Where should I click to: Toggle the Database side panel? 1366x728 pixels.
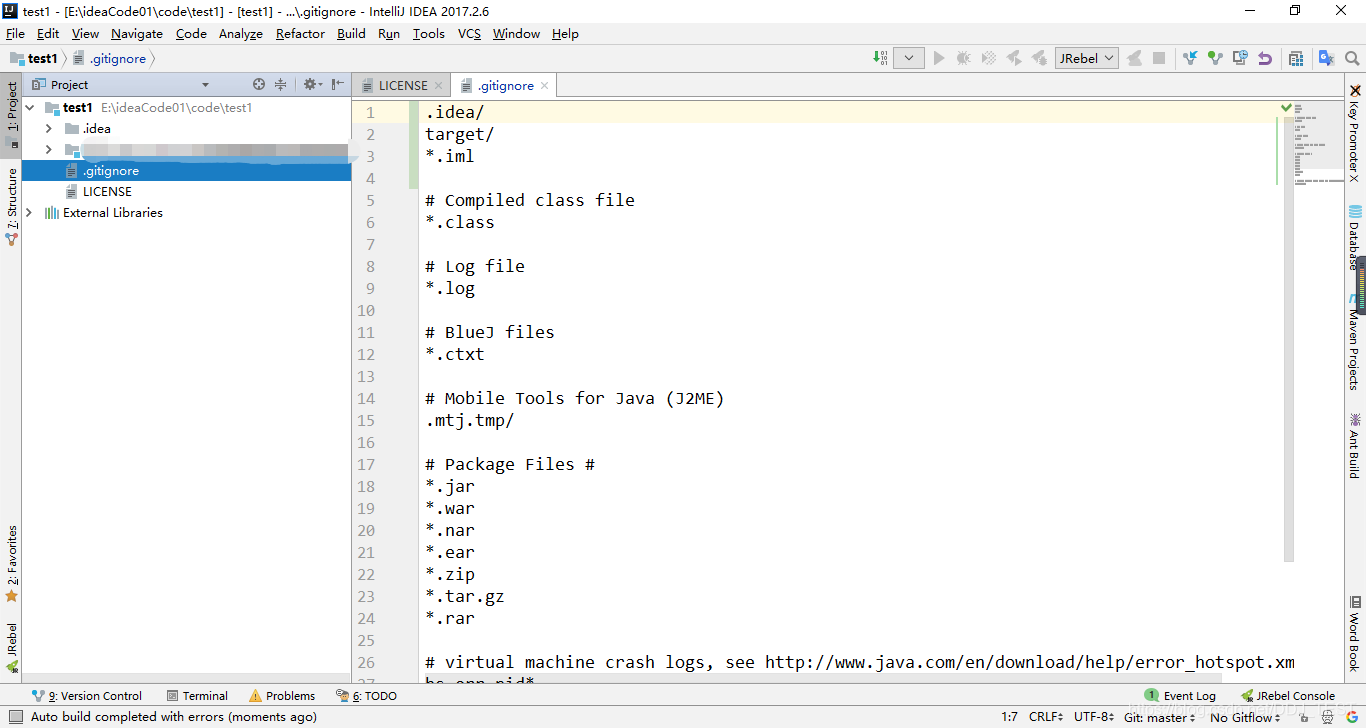(1355, 237)
